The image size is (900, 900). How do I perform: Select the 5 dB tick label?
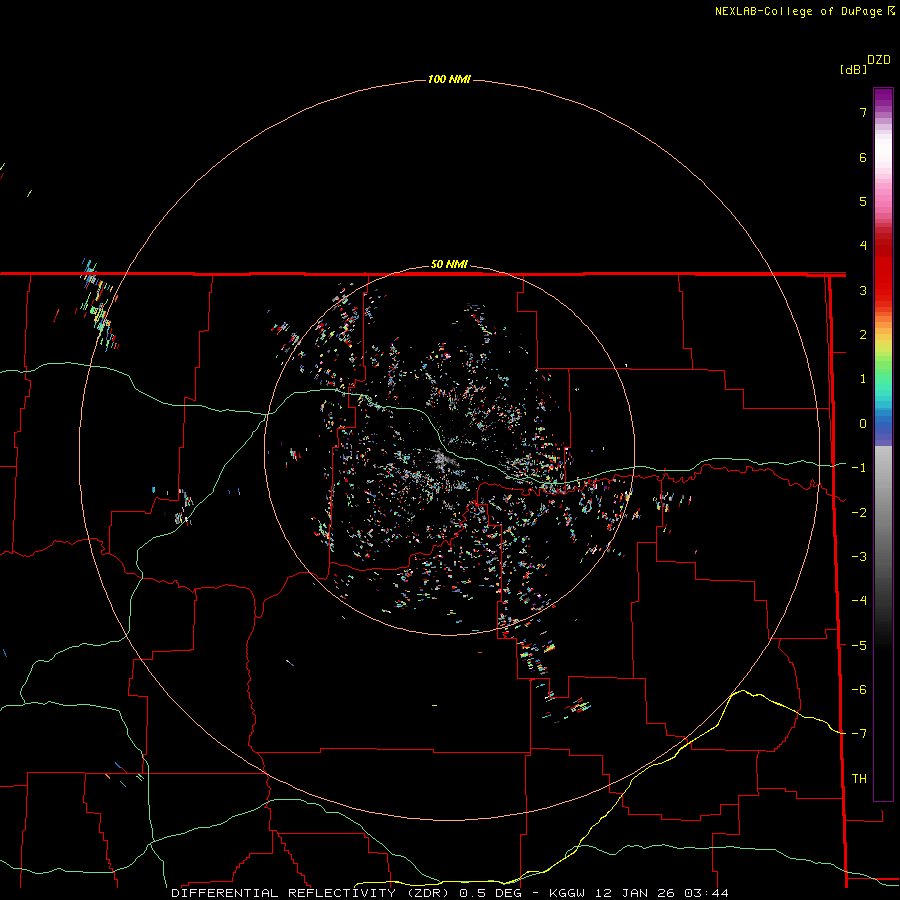point(863,201)
